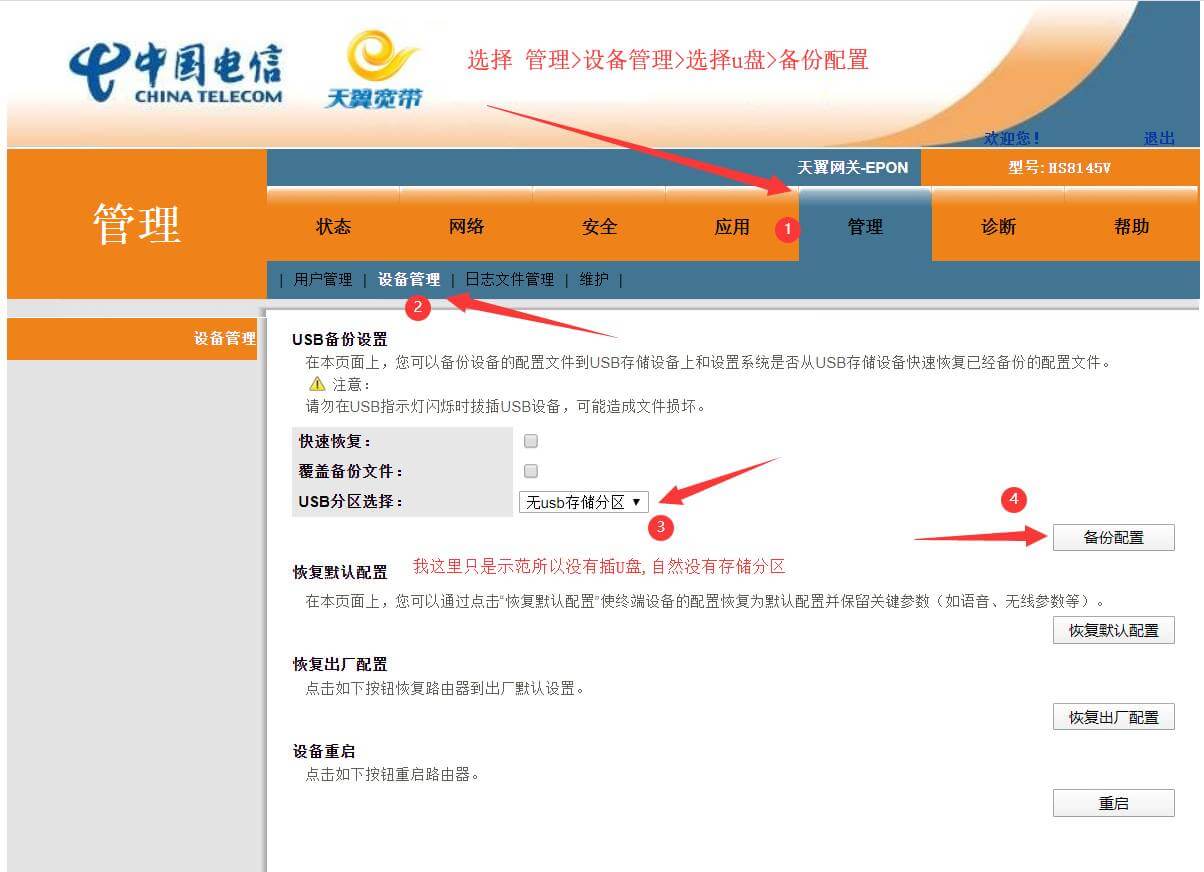Click the 恢复默认配置 button
1204x872 pixels.
1113,630
